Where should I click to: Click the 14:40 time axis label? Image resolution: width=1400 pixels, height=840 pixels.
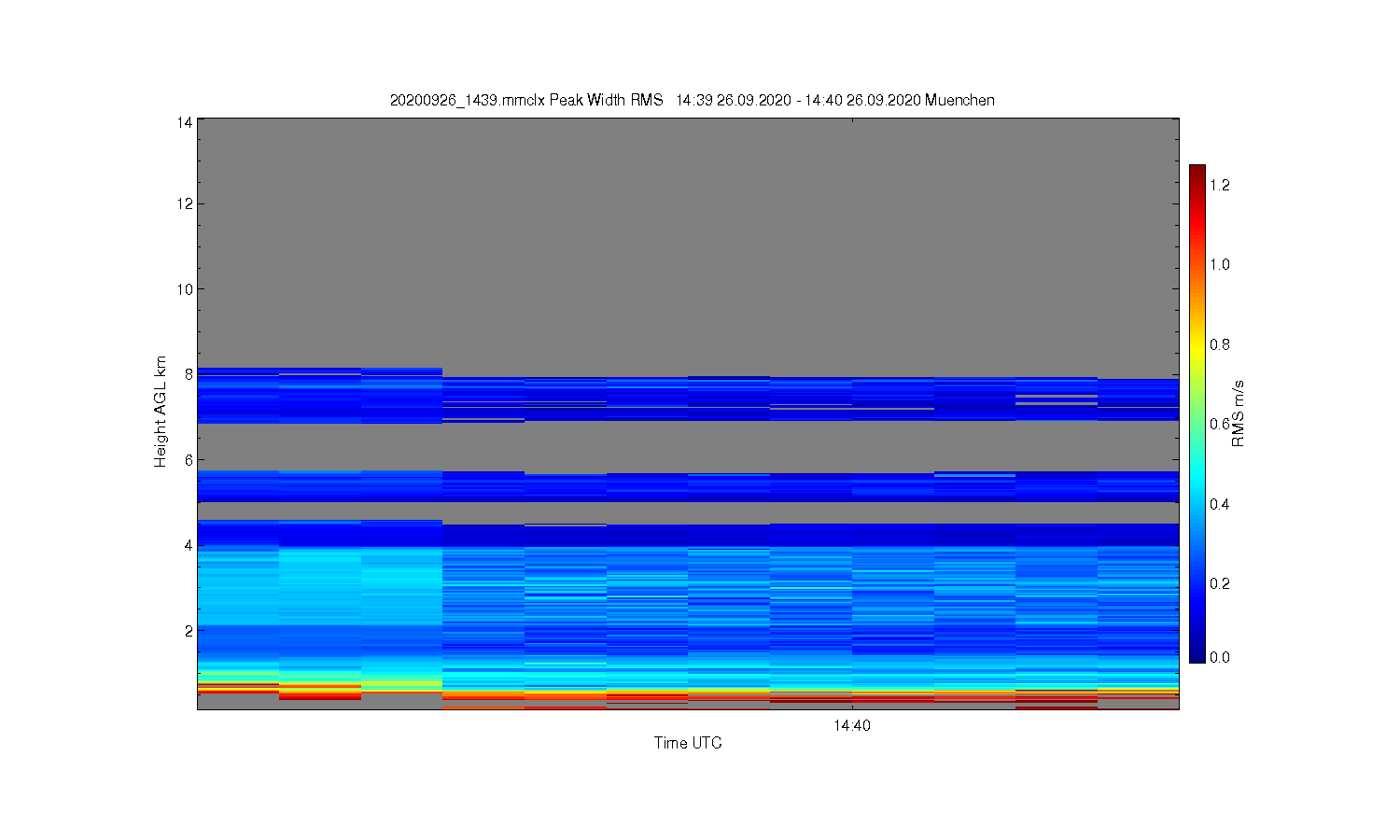click(x=851, y=725)
